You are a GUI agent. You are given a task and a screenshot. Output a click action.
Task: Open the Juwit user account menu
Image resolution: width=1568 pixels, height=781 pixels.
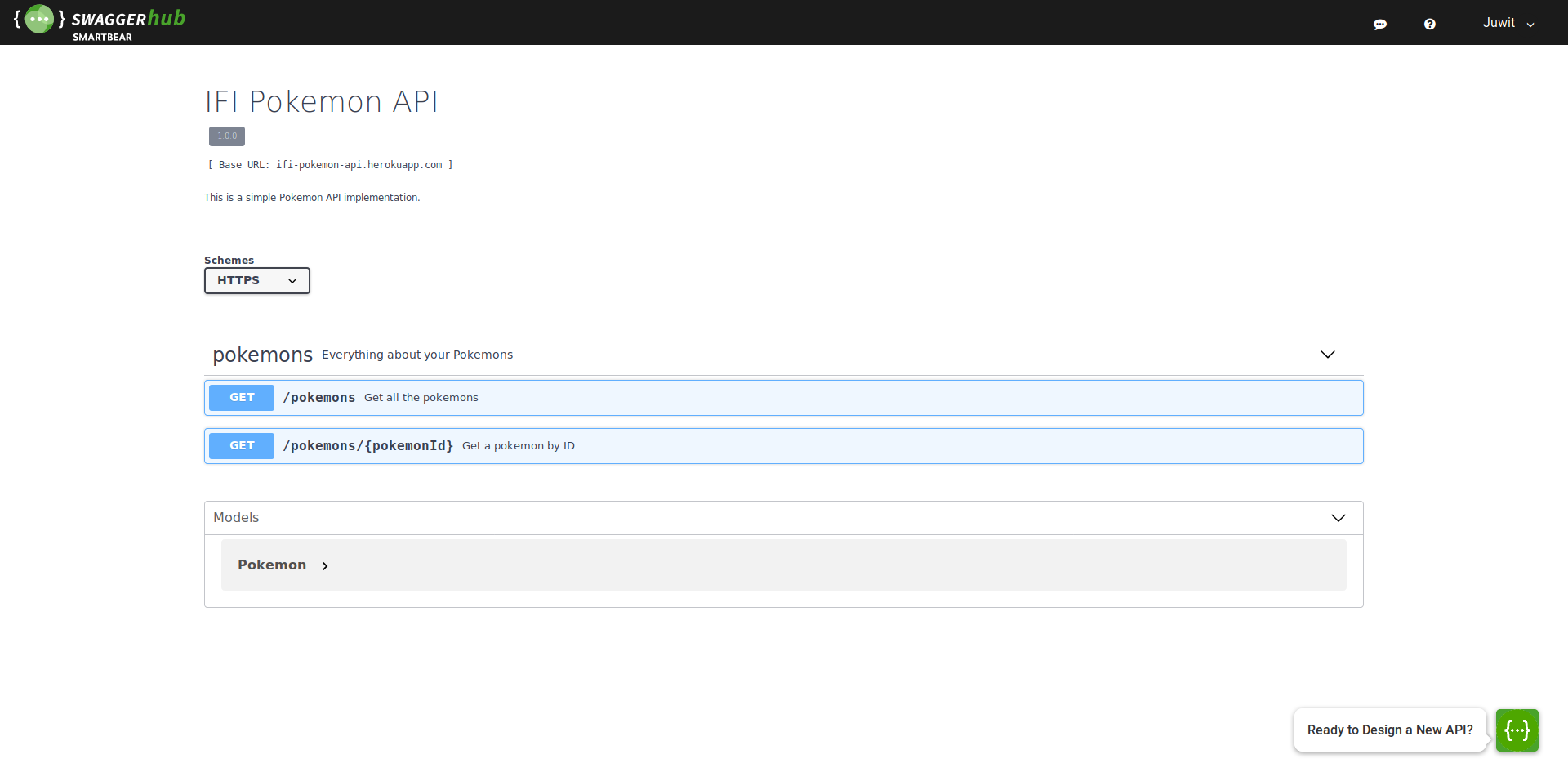click(x=1508, y=23)
